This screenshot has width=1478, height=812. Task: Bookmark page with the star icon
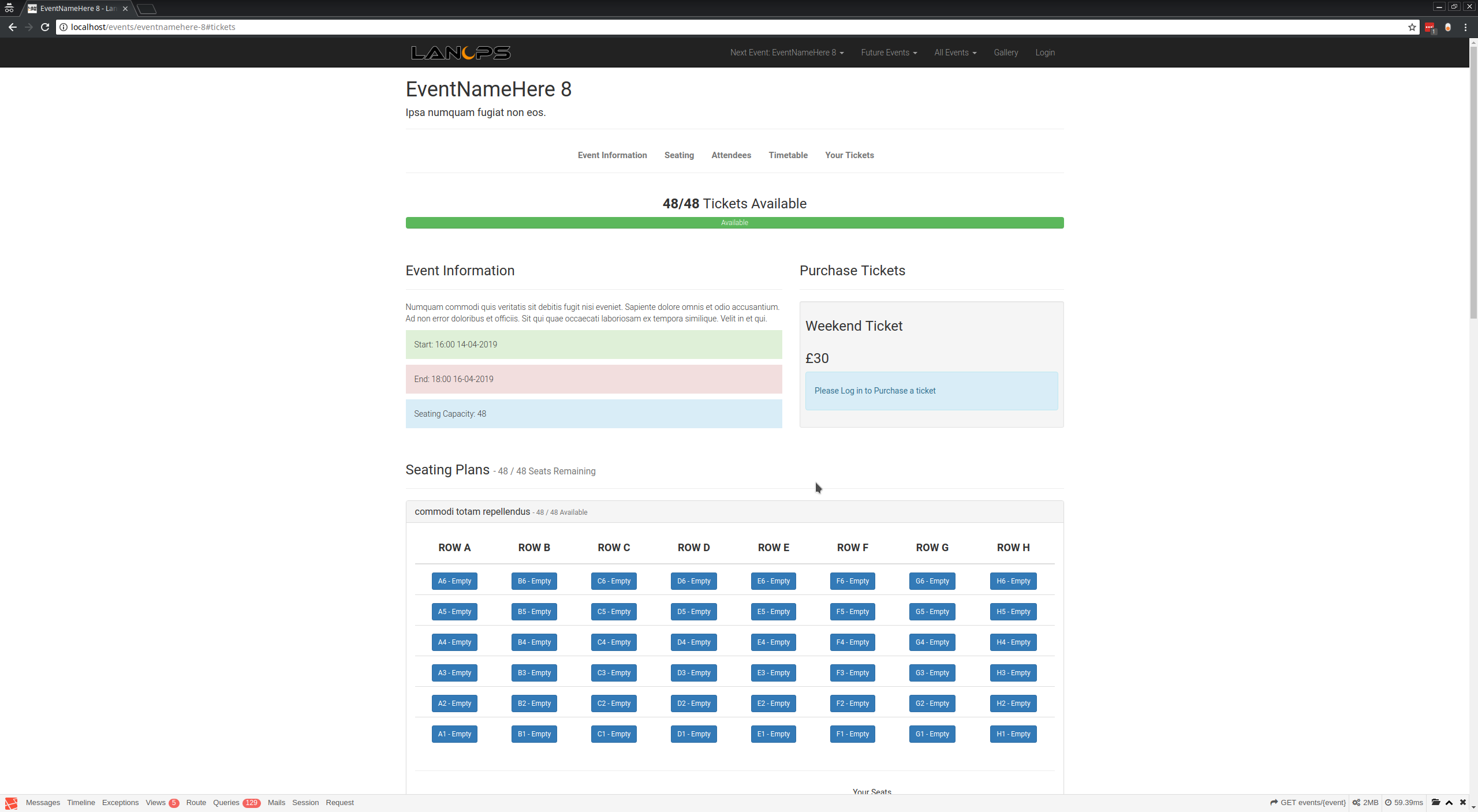(1412, 27)
